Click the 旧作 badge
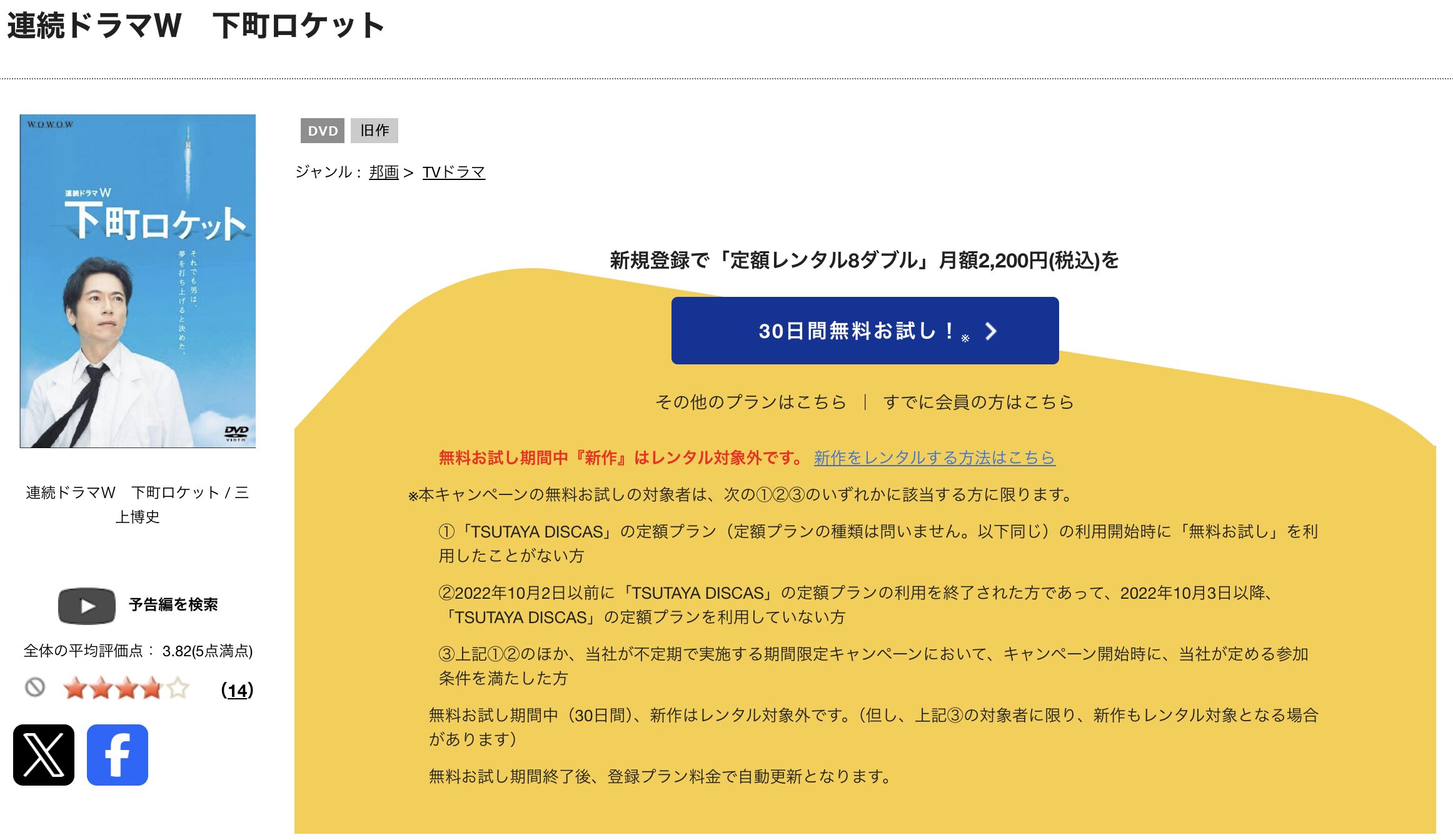The image size is (1453, 840). coord(375,131)
